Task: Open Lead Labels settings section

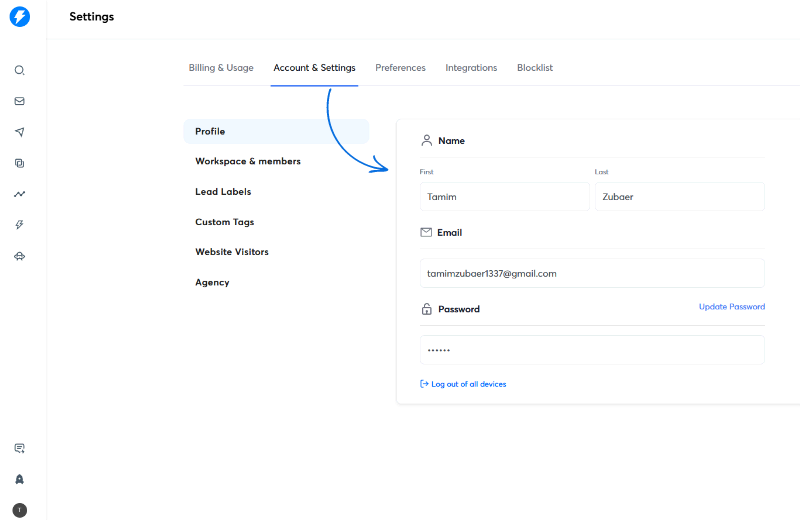Action: click(223, 191)
